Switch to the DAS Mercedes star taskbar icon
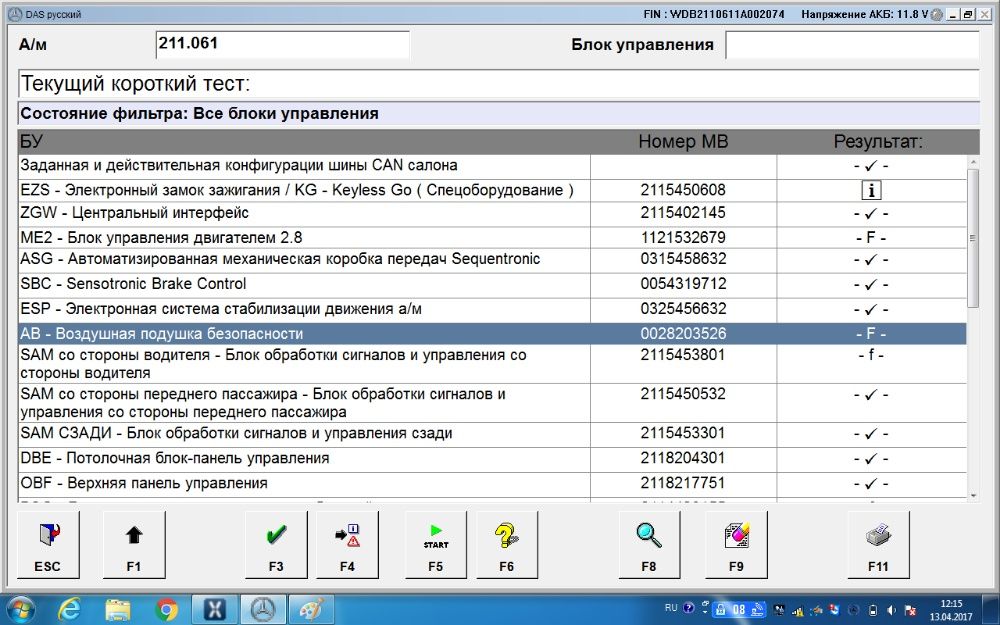This screenshot has width=1000, height=625. tap(262, 610)
